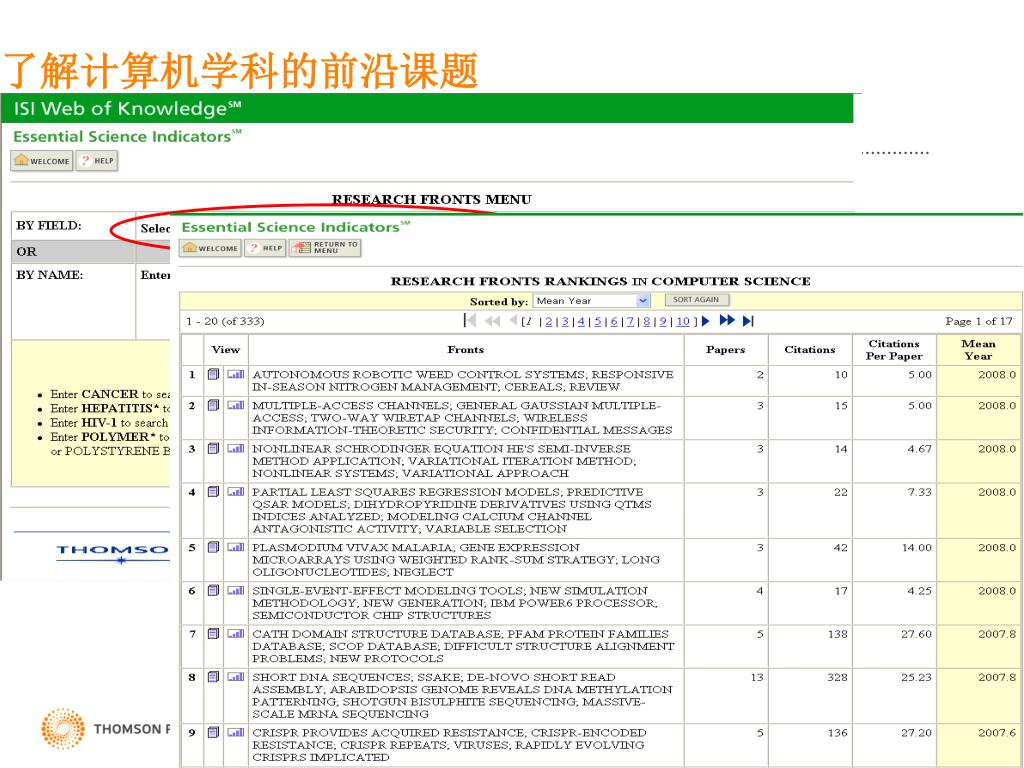The height and width of the screenshot is (768, 1024).
Task: Go to results page 2
Action: pos(549,321)
